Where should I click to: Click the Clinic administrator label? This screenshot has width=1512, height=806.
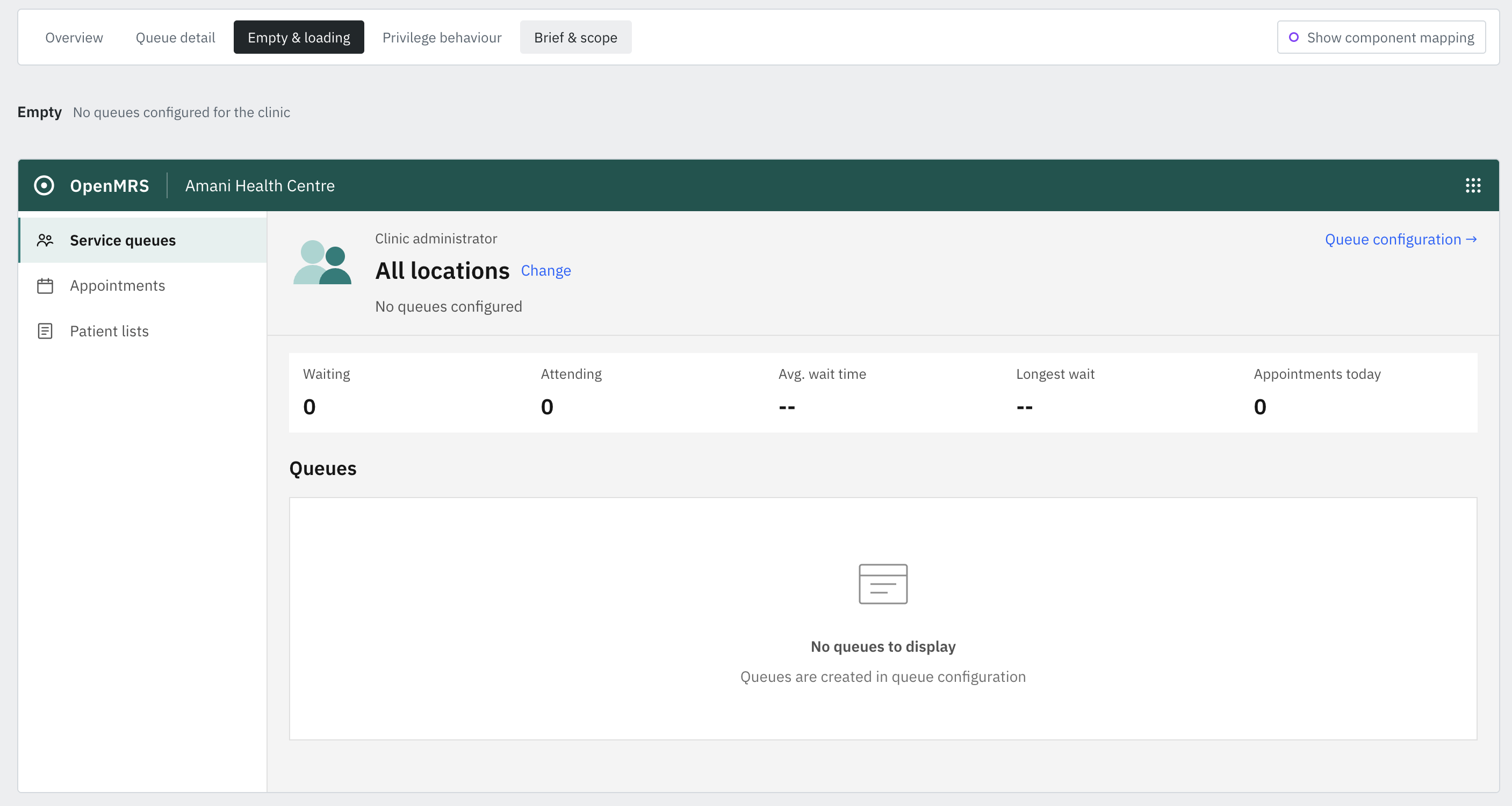[x=436, y=239]
